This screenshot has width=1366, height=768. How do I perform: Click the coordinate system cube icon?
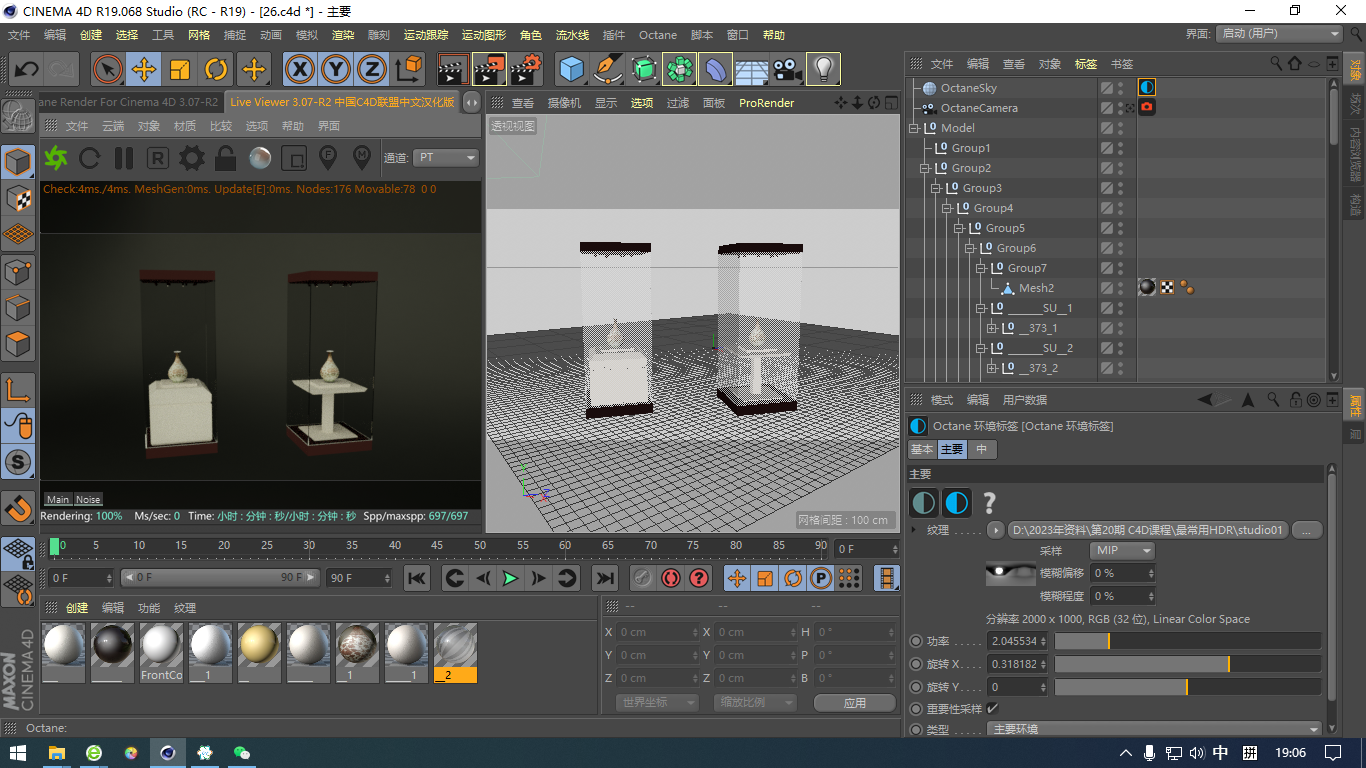tap(409, 69)
